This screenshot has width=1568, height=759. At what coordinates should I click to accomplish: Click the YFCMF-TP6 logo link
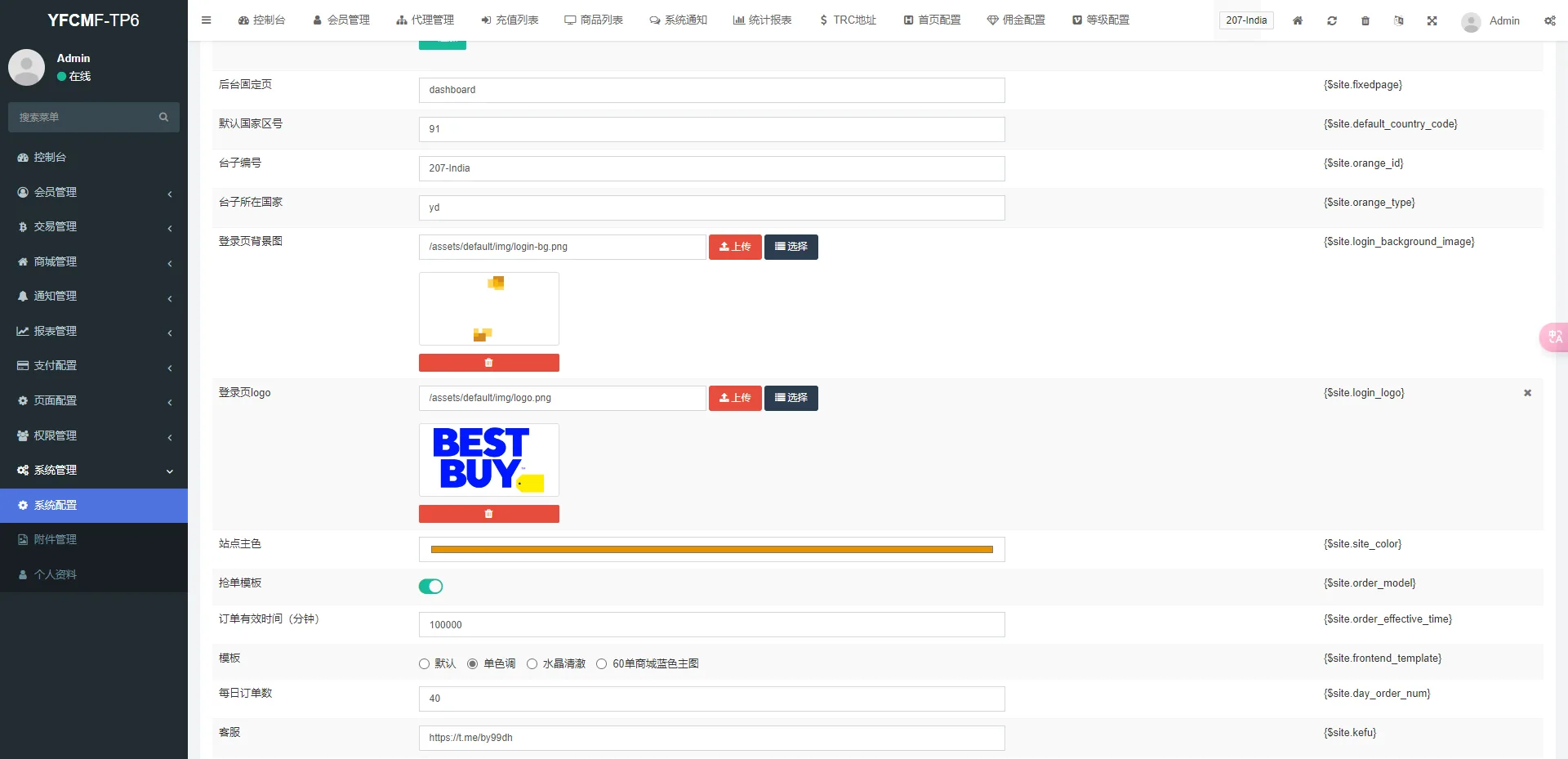94,20
